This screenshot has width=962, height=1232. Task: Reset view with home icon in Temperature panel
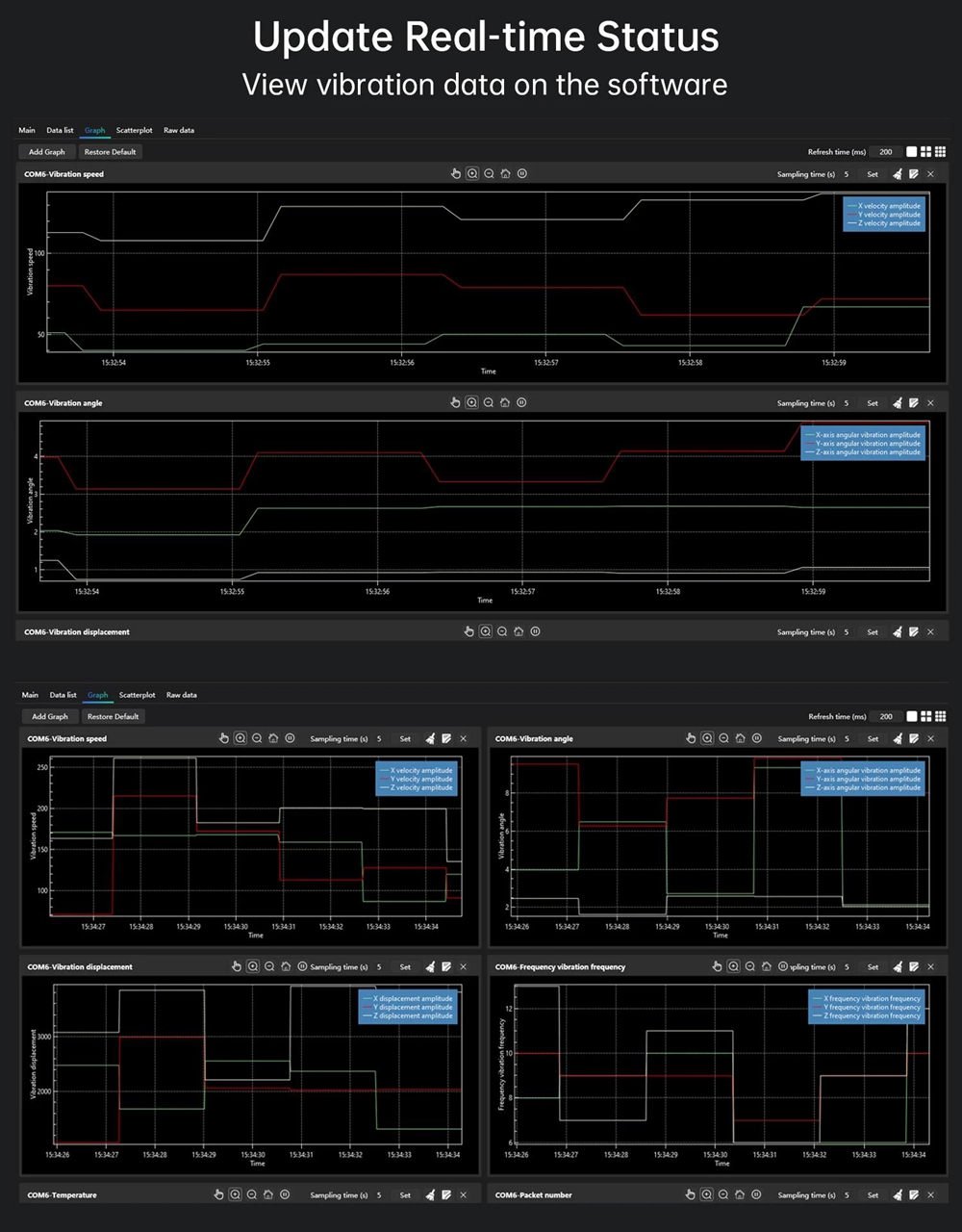[x=268, y=1194]
